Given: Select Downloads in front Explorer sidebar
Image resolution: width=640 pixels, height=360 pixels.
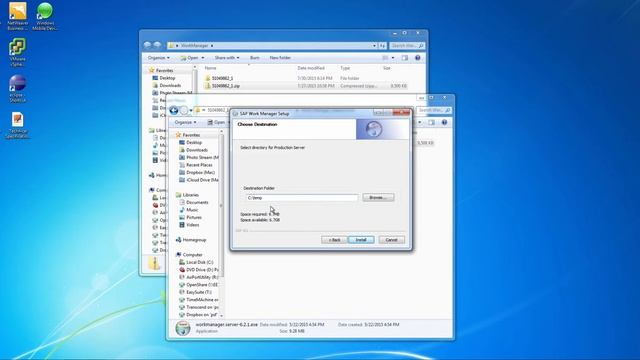Looking at the screenshot, I should pyautogui.click(x=193, y=150).
